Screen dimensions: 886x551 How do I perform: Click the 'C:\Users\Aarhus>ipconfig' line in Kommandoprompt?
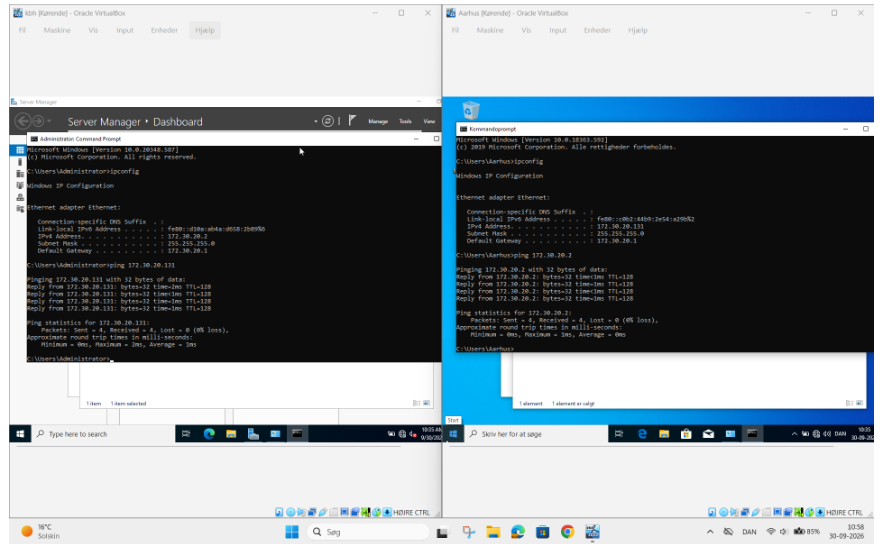500,162
